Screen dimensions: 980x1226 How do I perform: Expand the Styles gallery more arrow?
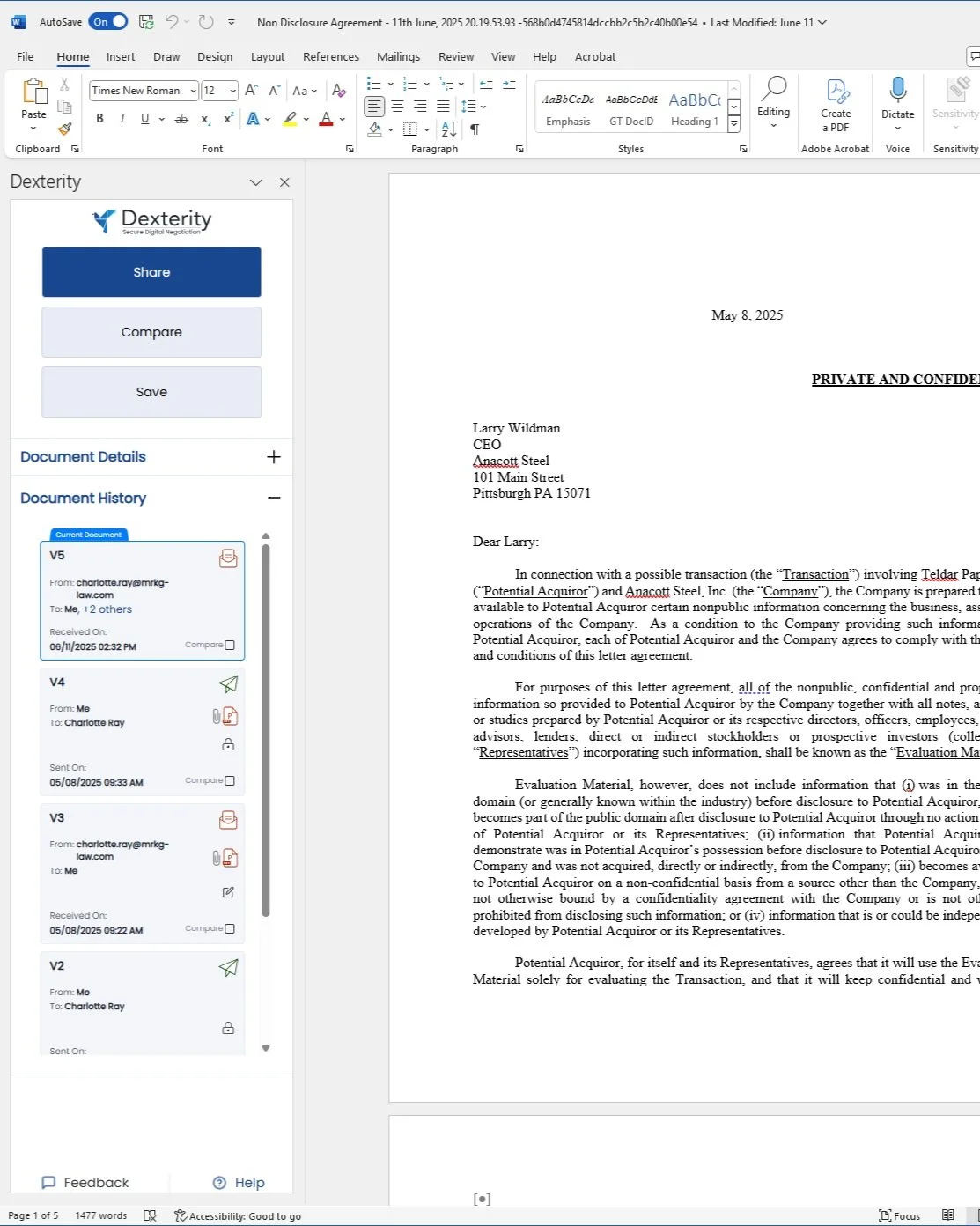[733, 125]
